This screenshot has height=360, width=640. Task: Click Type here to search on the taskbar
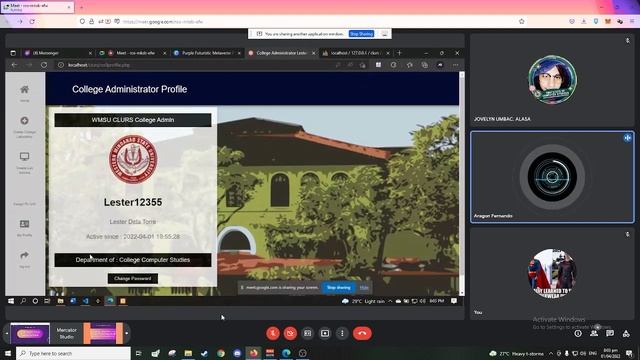point(73,353)
